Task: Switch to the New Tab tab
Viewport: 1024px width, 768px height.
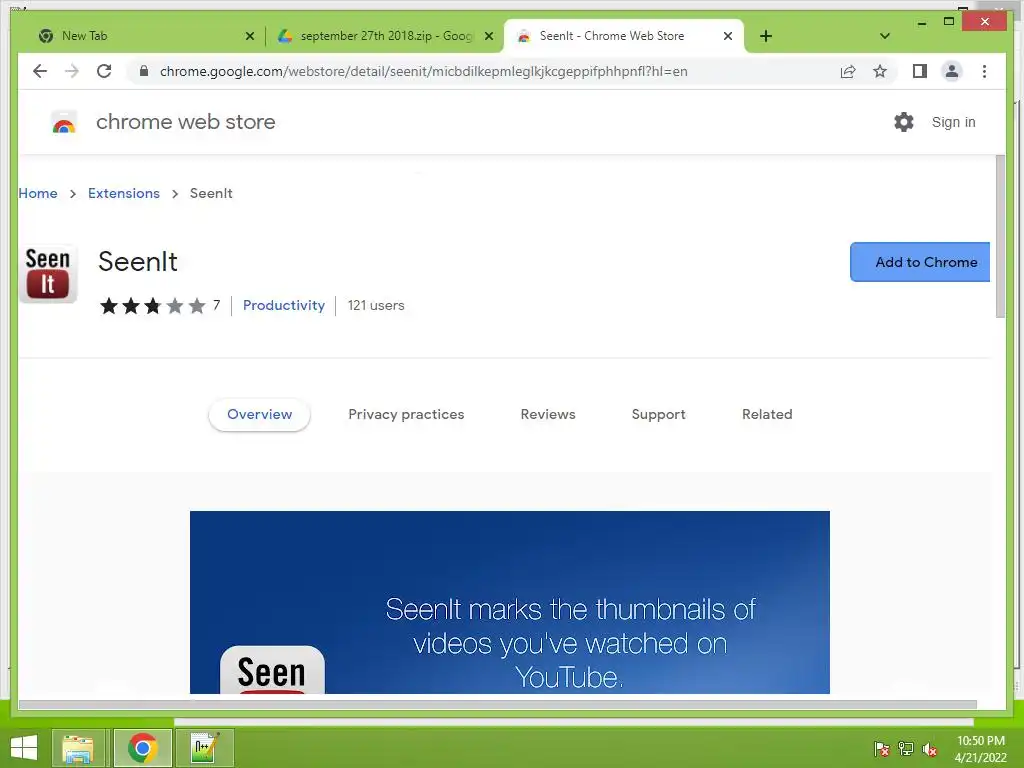Action: tap(140, 36)
